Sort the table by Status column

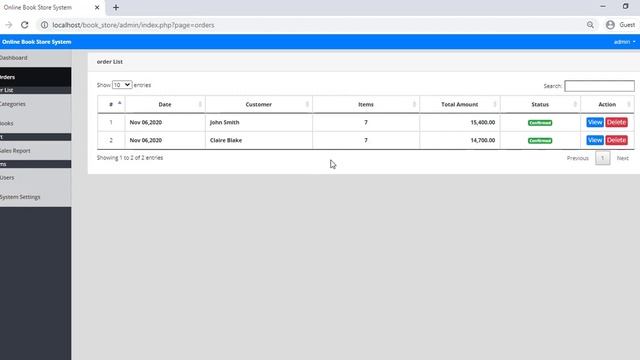coord(540,104)
